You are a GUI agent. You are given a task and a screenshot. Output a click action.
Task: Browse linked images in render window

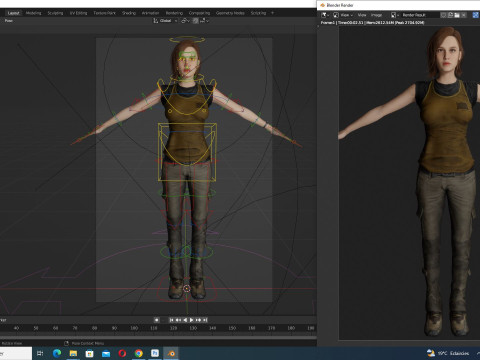[395, 15]
